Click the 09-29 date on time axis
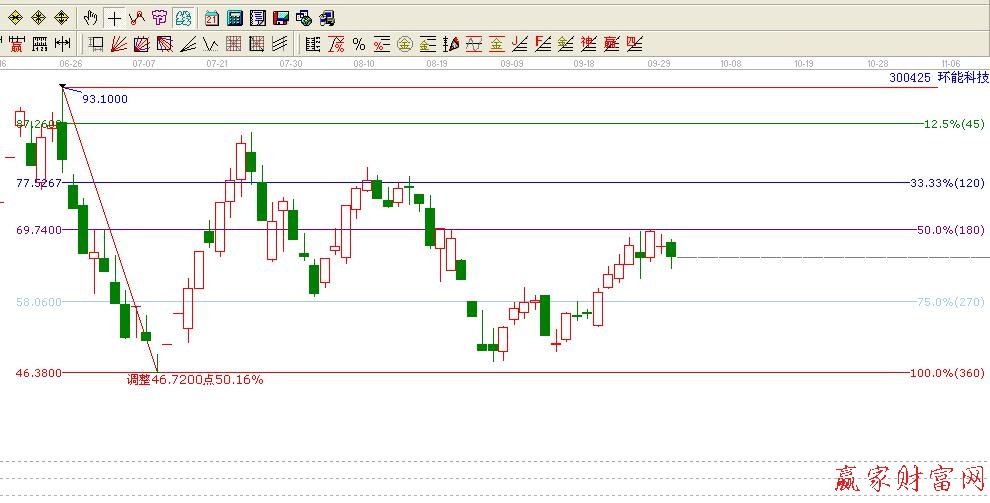The image size is (990, 503). coord(658,62)
